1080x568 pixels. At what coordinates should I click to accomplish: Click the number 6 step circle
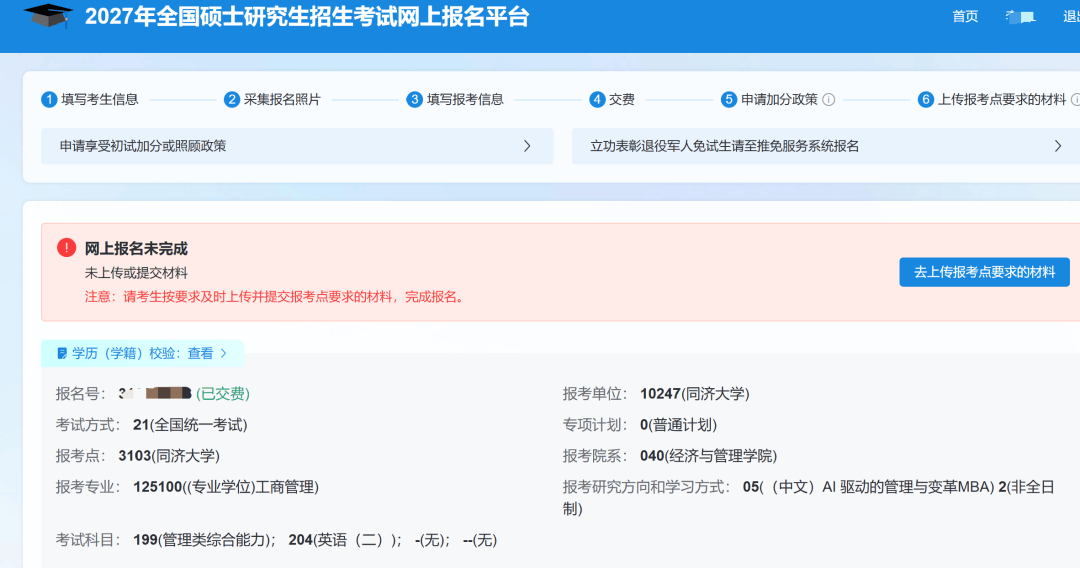coord(926,100)
